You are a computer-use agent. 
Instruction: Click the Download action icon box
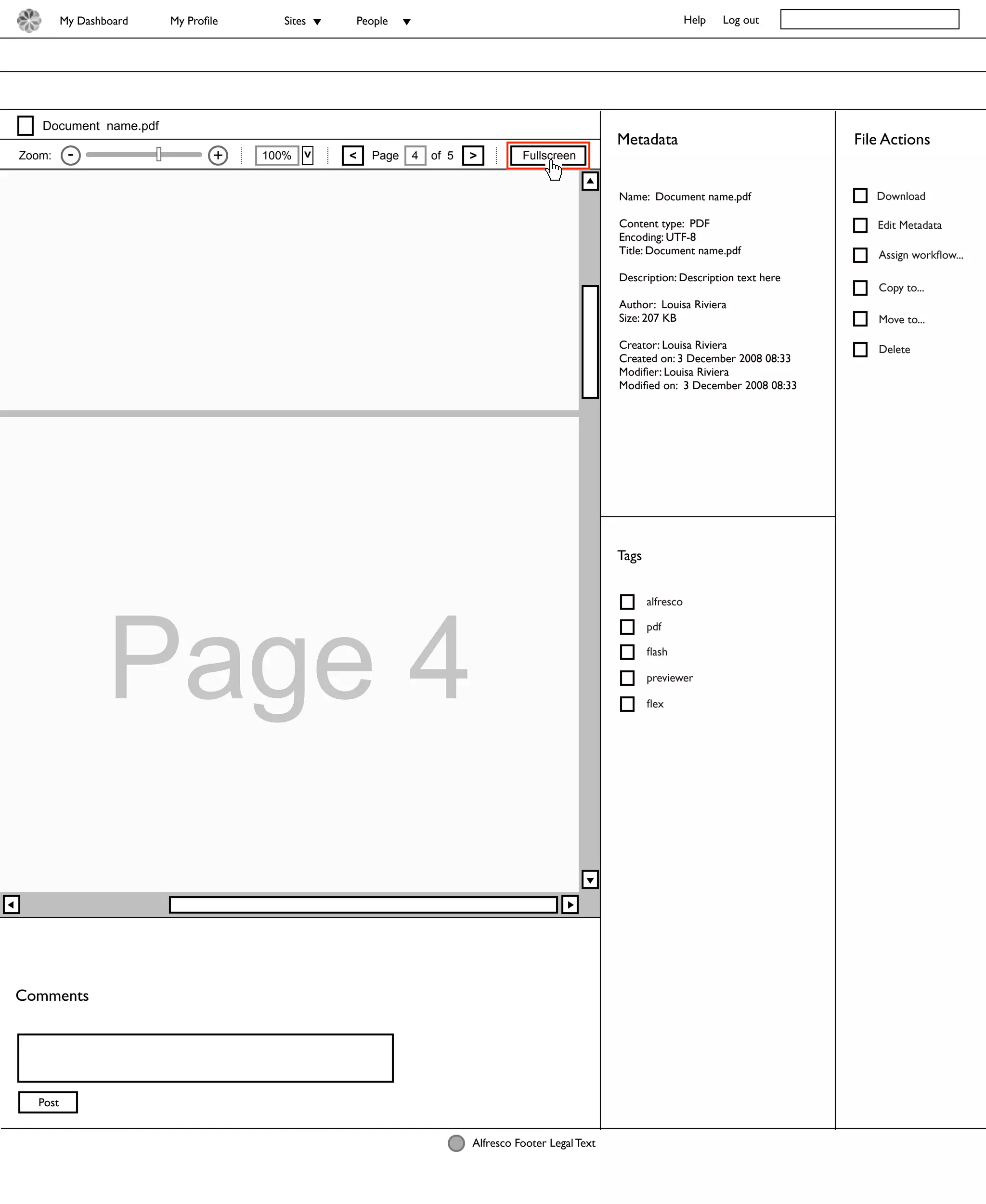click(x=860, y=196)
